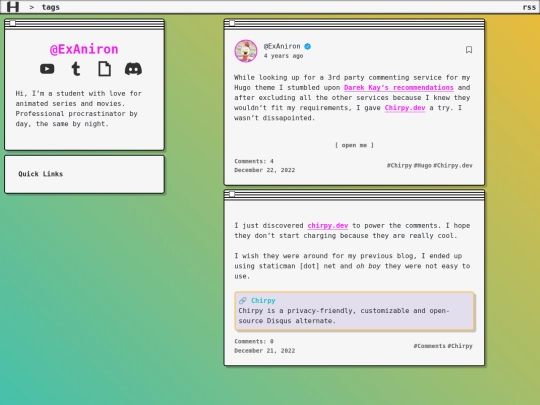Open the #Chirpy.dev tag

[x=453, y=166]
